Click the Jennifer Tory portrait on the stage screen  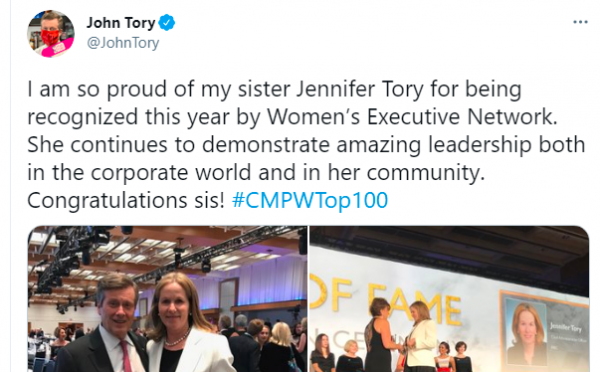tap(527, 333)
